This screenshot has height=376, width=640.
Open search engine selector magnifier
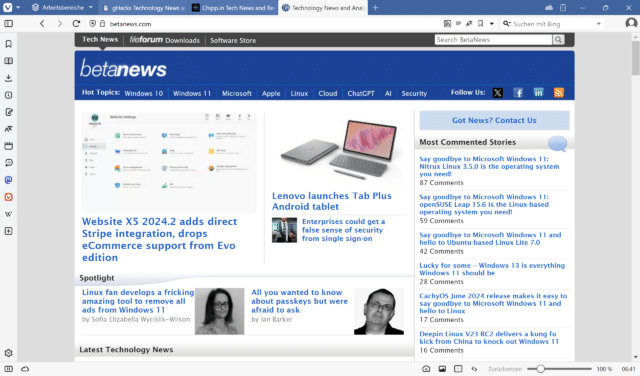(x=507, y=24)
